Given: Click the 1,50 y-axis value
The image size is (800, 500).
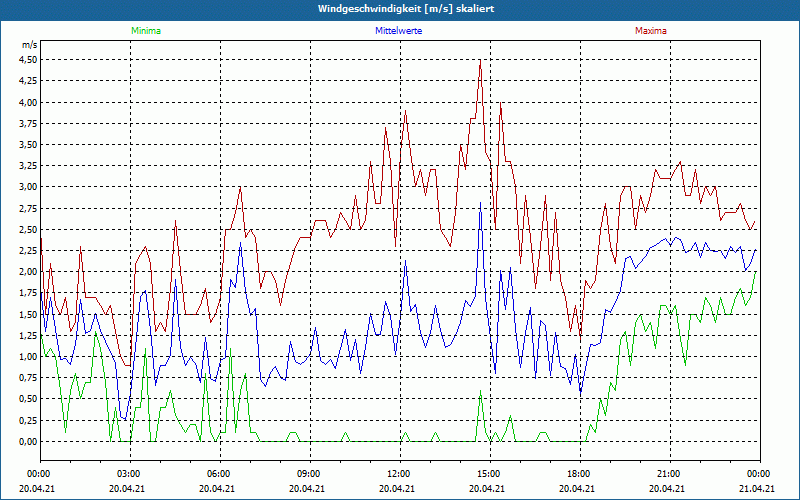Looking at the screenshot, I should (28, 314).
